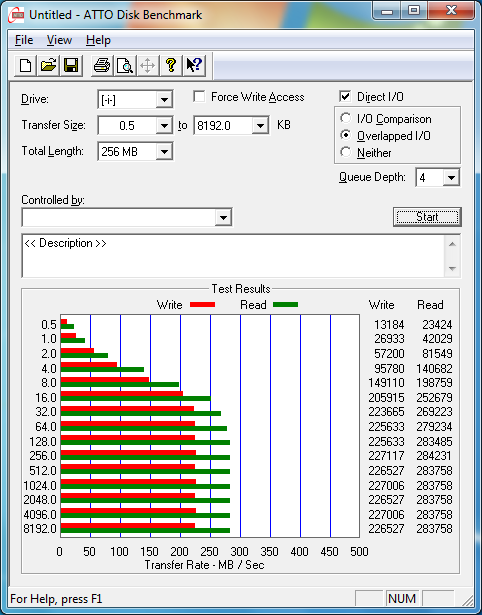The image size is (482, 615).
Task: Click inside the Description text box
Action: [233, 255]
